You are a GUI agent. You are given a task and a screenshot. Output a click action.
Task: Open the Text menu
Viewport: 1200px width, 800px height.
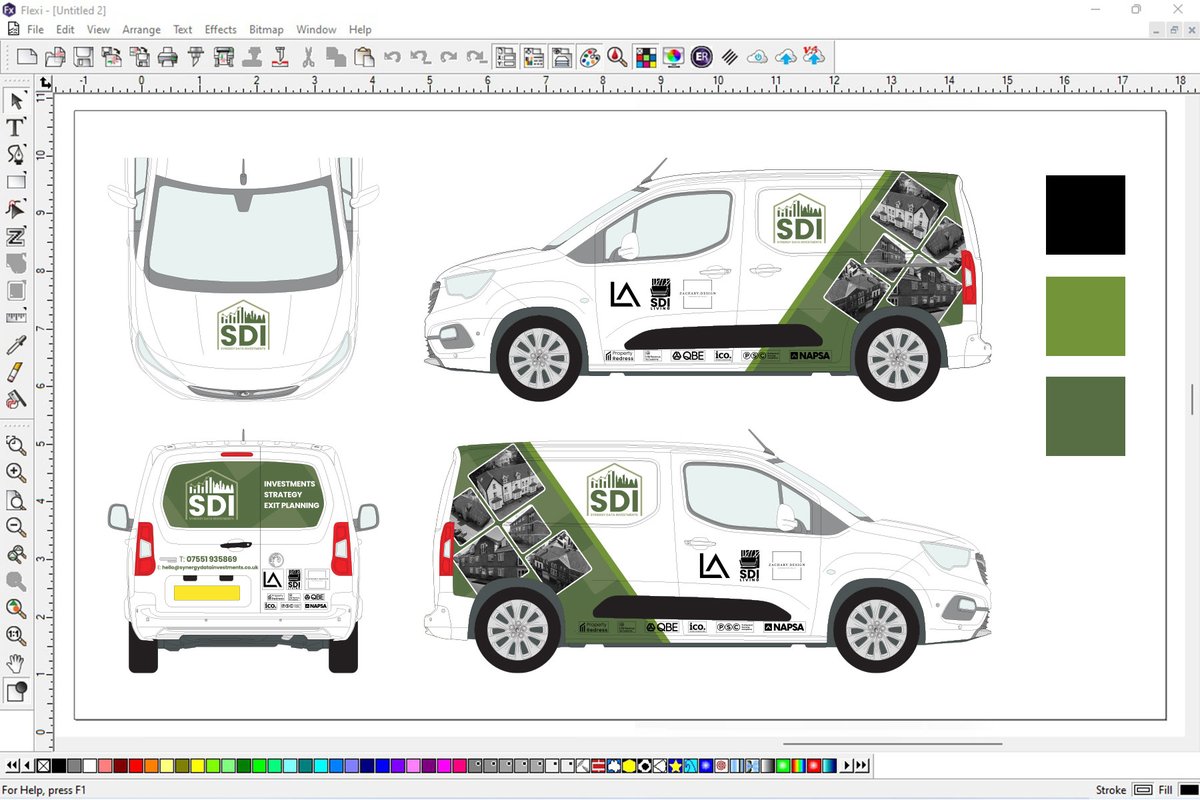[x=182, y=30]
